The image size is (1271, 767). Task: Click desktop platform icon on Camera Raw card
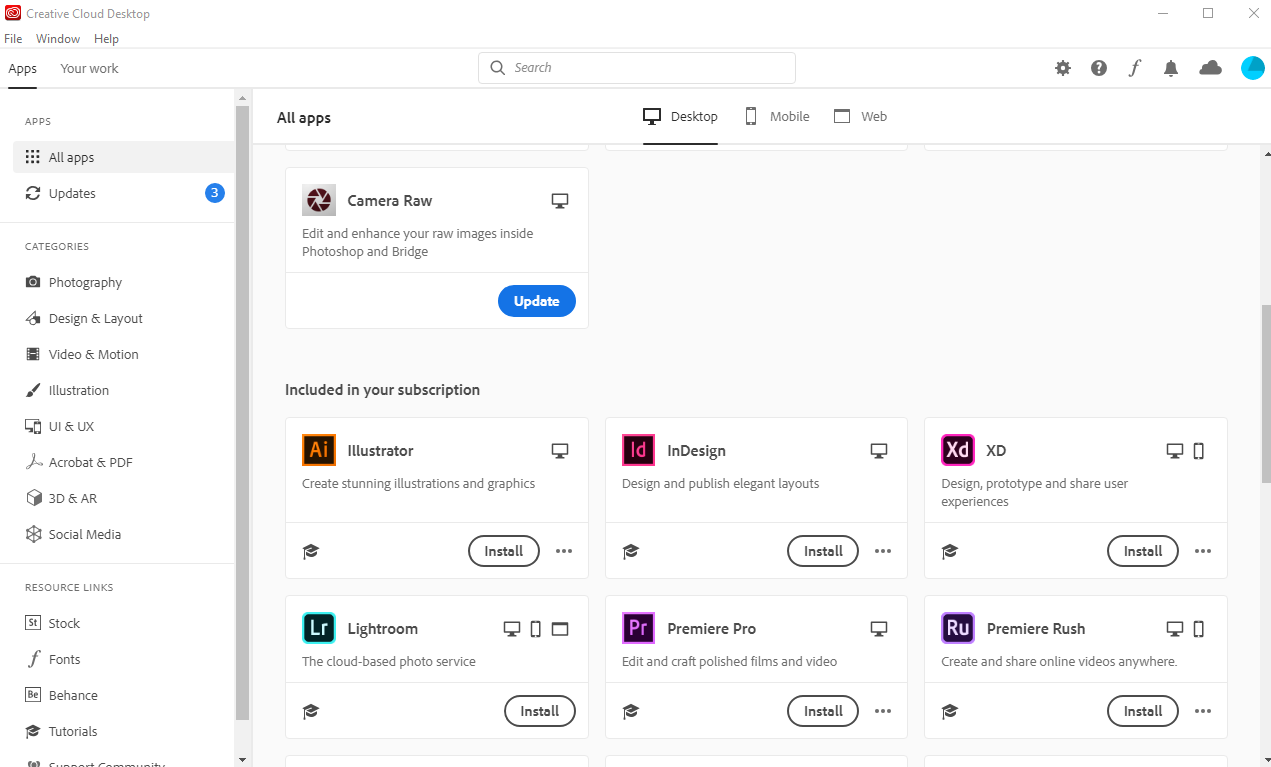560,201
